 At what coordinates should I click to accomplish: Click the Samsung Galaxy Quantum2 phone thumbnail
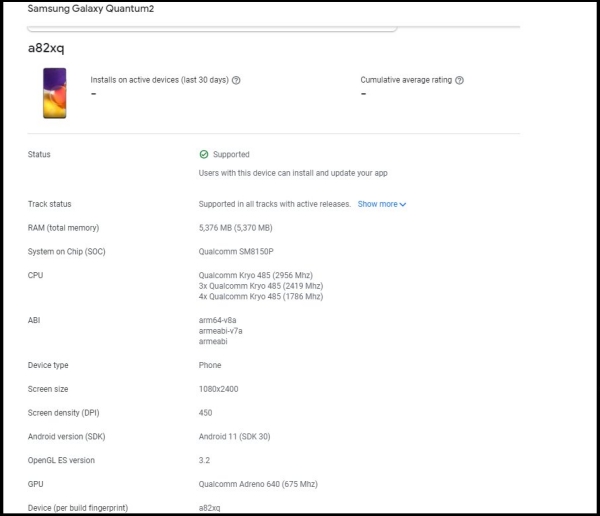[55, 93]
